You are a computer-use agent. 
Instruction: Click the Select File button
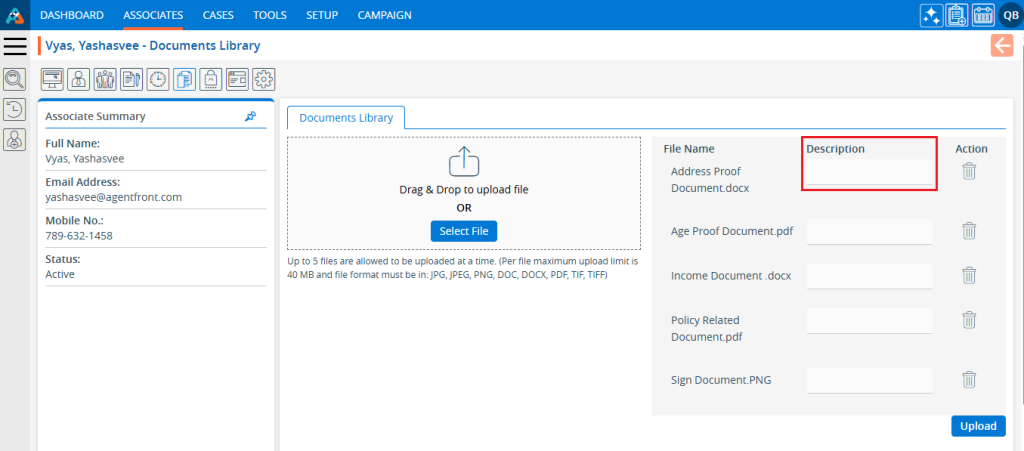[x=464, y=231]
